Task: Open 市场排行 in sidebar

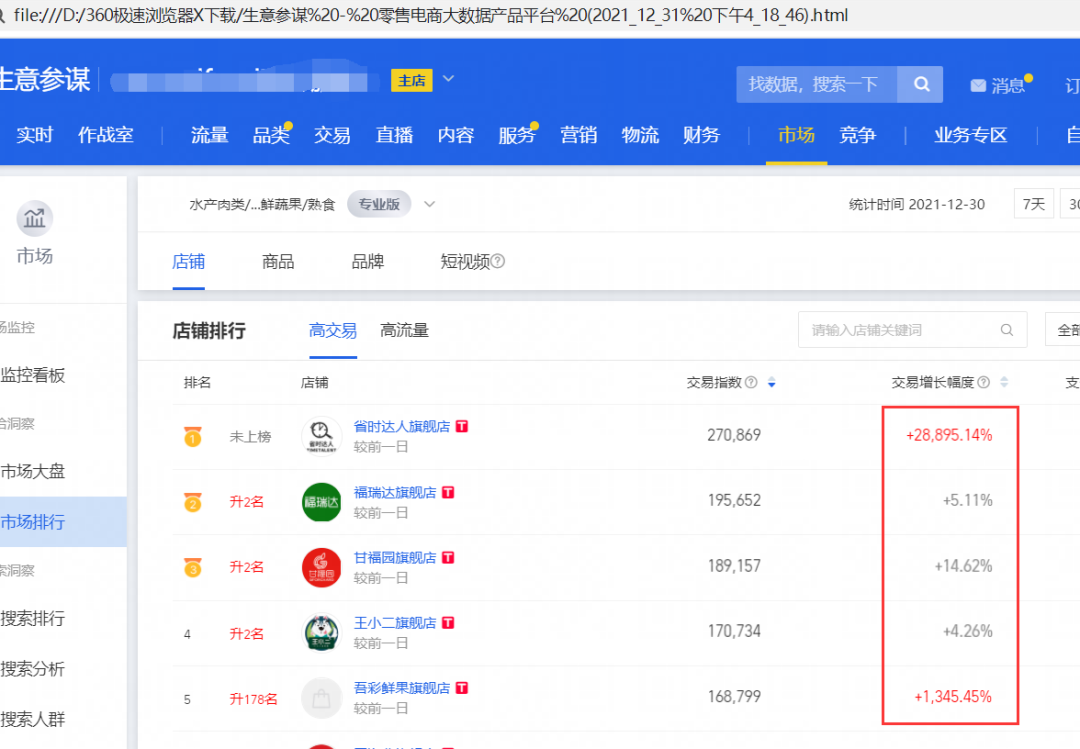Action: point(32,522)
